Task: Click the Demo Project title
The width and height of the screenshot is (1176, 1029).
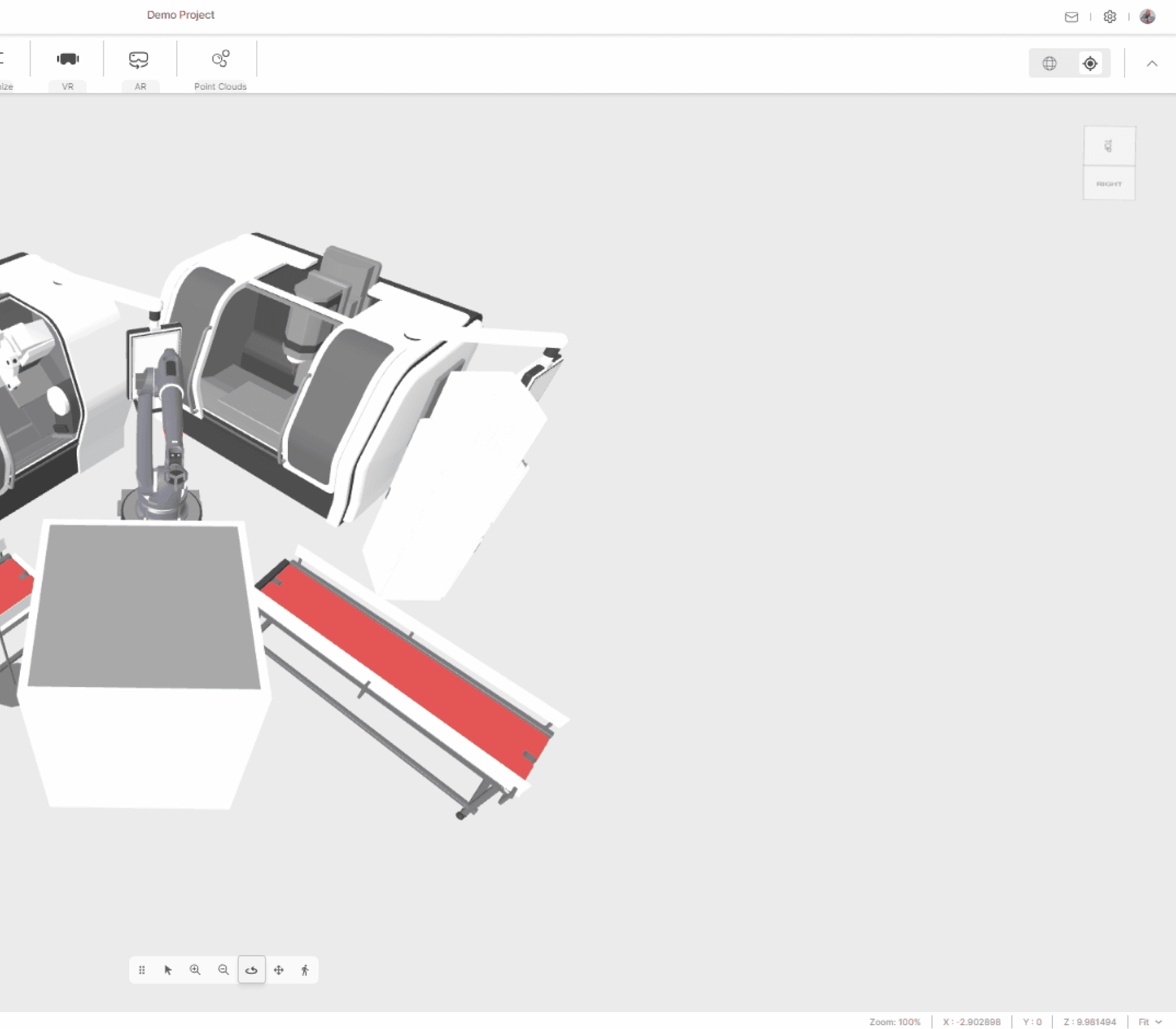Action: click(x=180, y=15)
